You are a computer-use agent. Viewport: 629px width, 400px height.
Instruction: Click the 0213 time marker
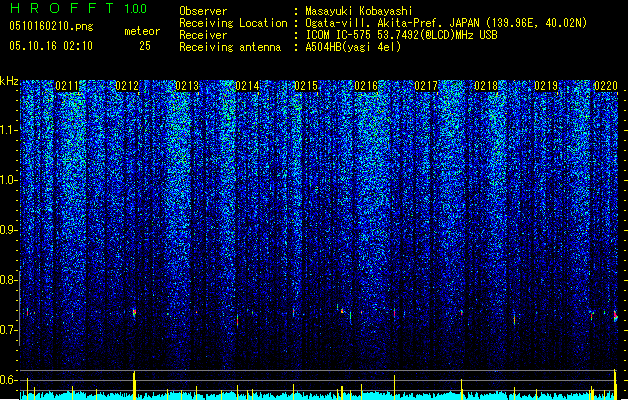tap(187, 86)
